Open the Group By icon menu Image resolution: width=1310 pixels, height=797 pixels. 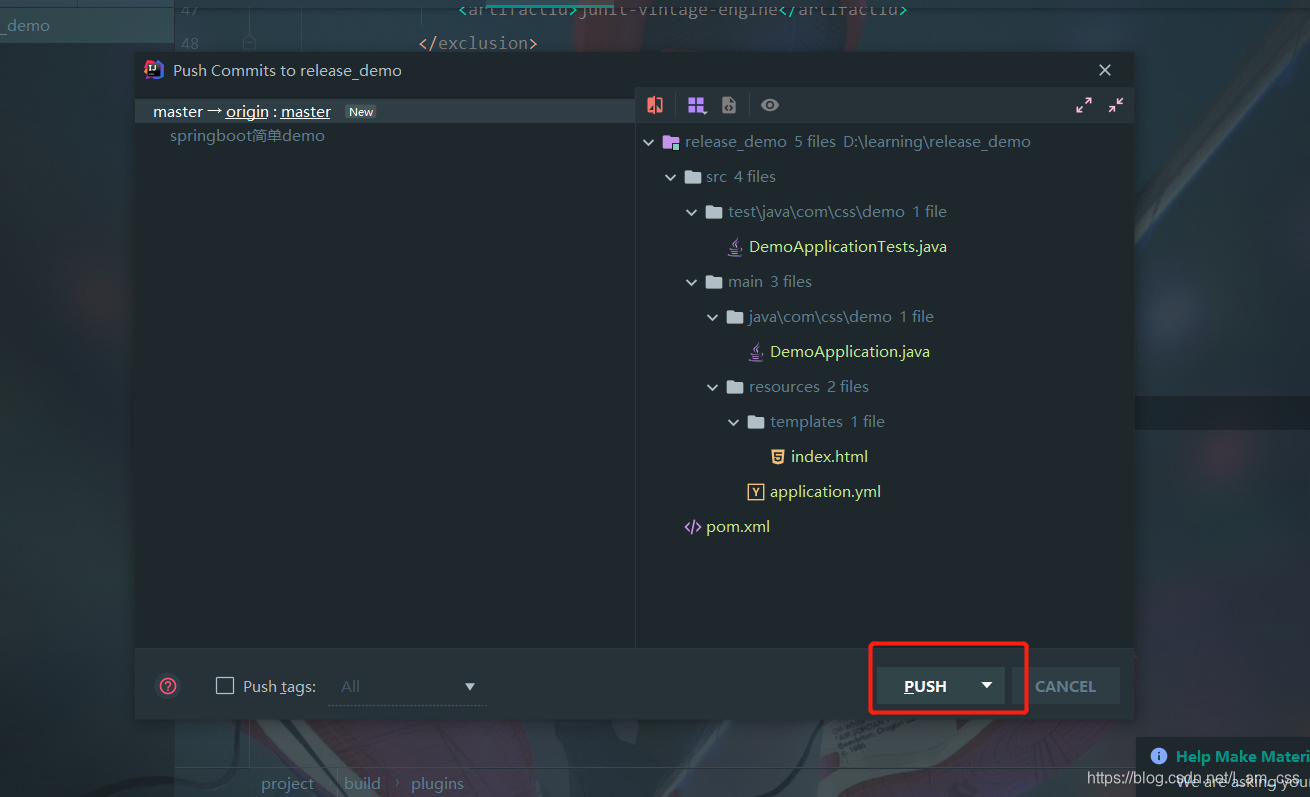tap(697, 105)
